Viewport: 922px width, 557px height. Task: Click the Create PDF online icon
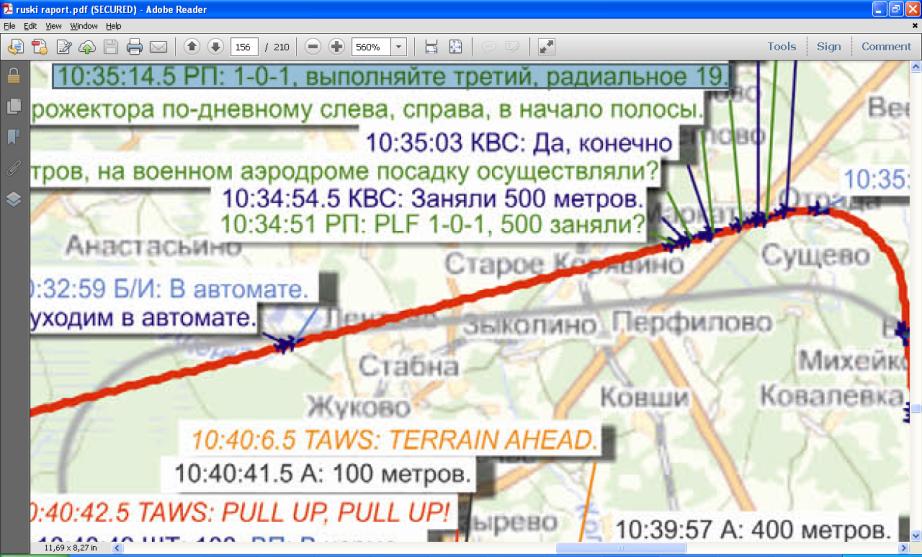click(x=39, y=46)
